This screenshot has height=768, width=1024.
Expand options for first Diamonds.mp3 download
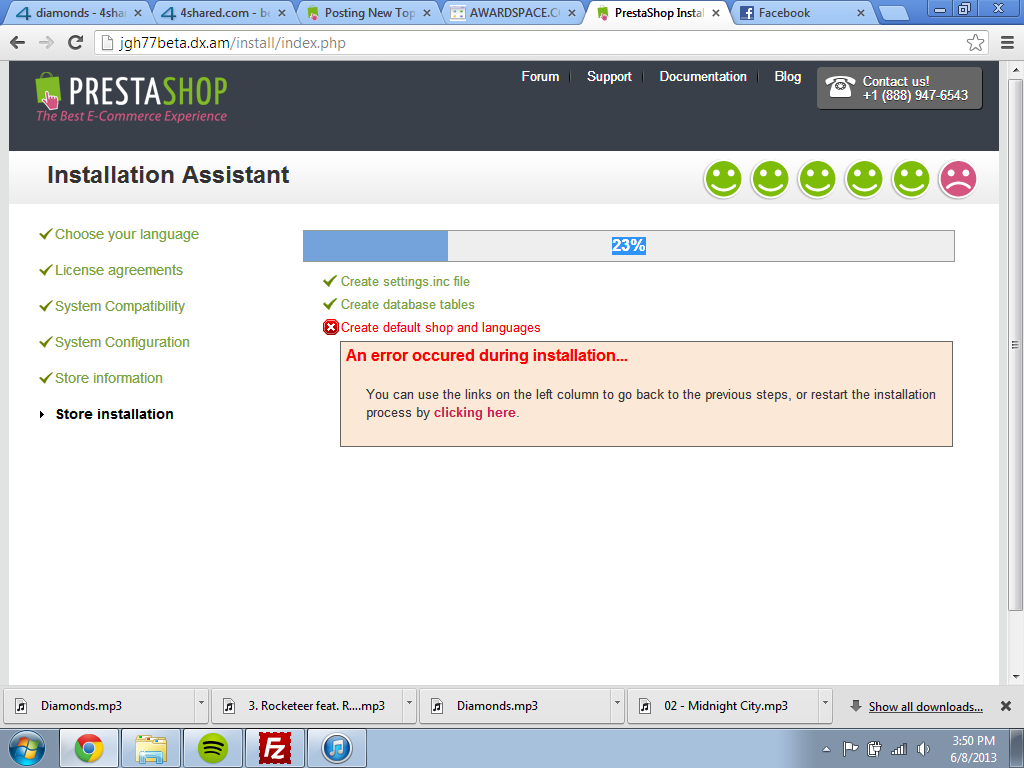[x=201, y=705]
